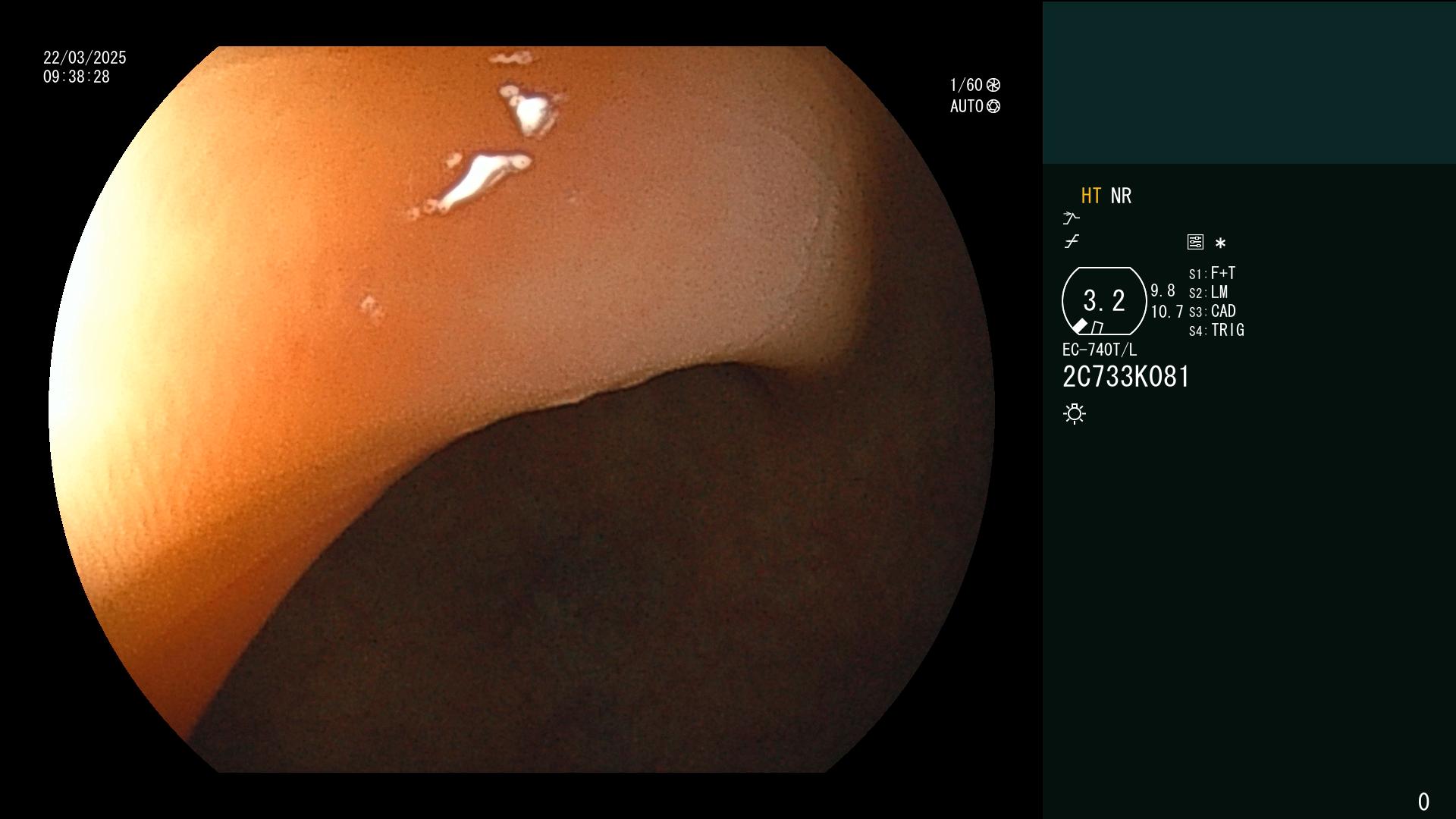Click the hollow rectangle channel marker in scope diagram
The image size is (1456, 819).
1097,328
